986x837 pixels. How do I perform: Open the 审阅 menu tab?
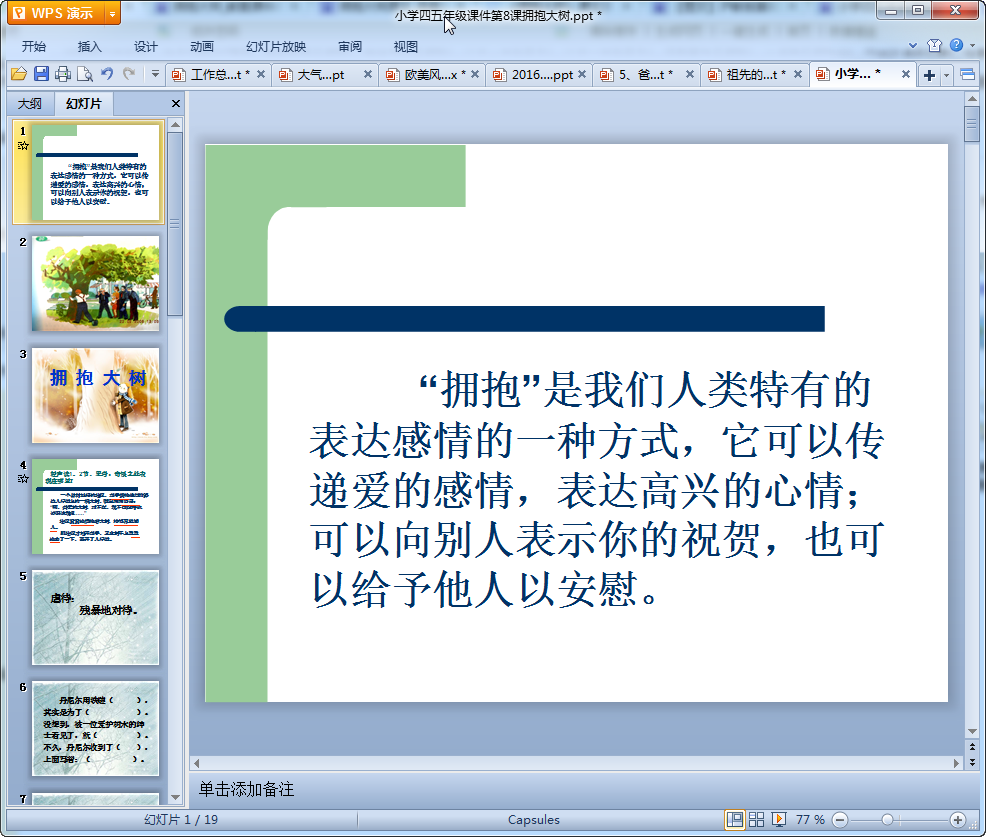click(350, 47)
